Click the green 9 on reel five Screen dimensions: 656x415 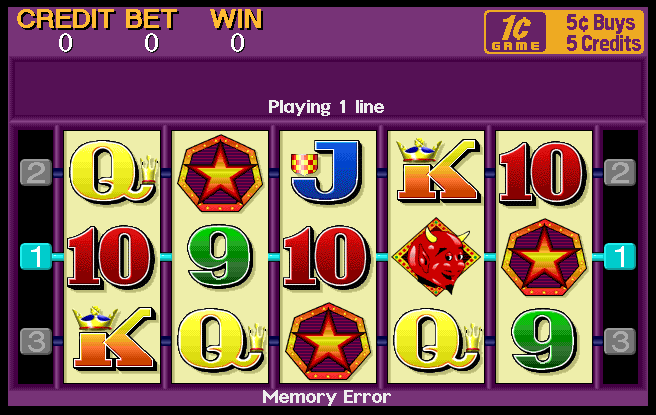pos(543,341)
